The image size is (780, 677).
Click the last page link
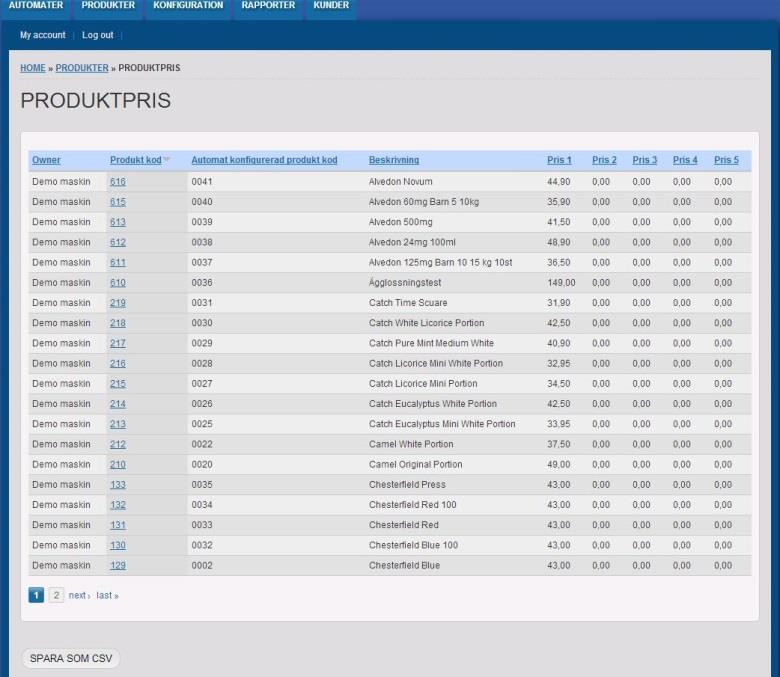coord(107,595)
